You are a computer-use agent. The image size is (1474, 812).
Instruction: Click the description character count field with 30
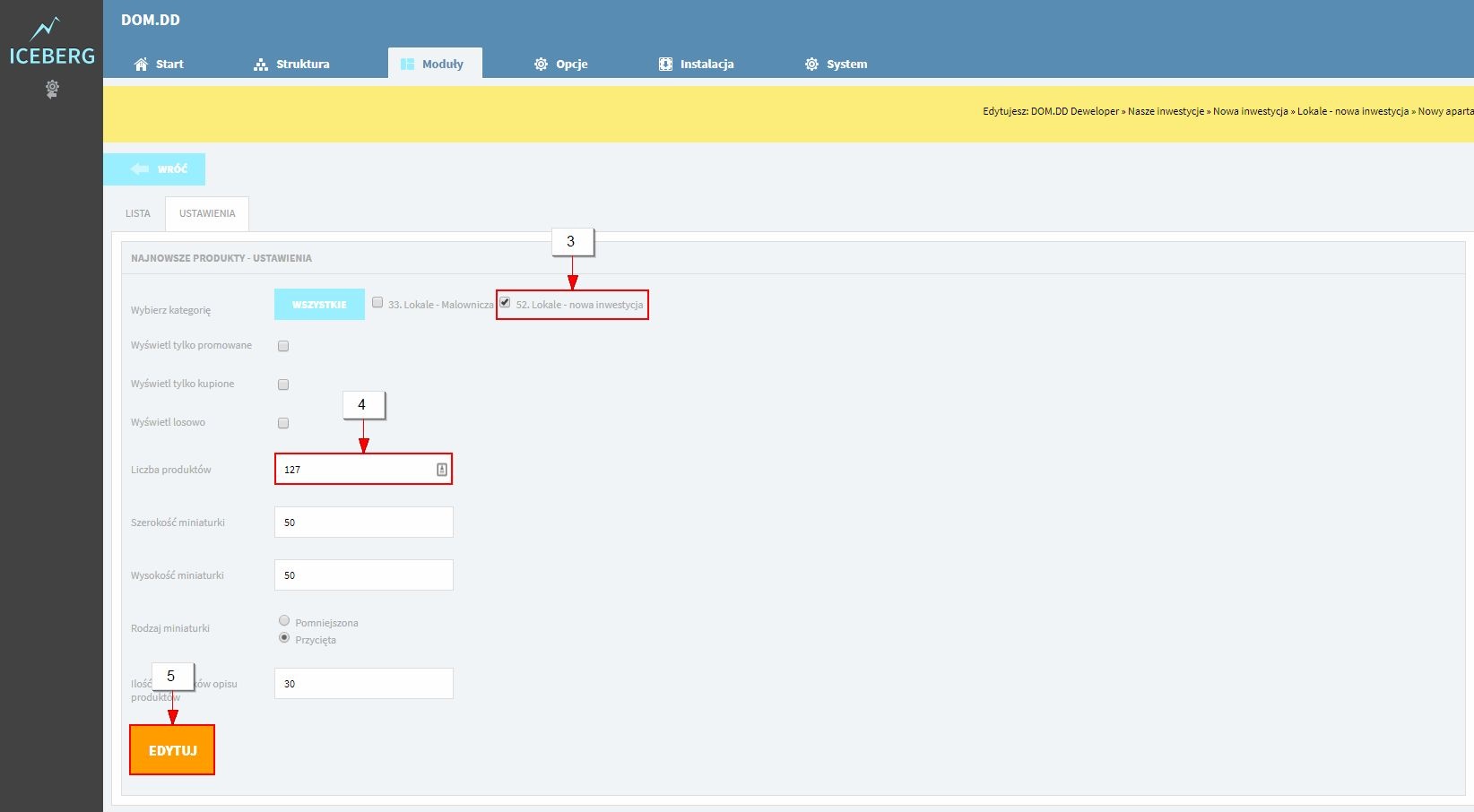point(363,684)
